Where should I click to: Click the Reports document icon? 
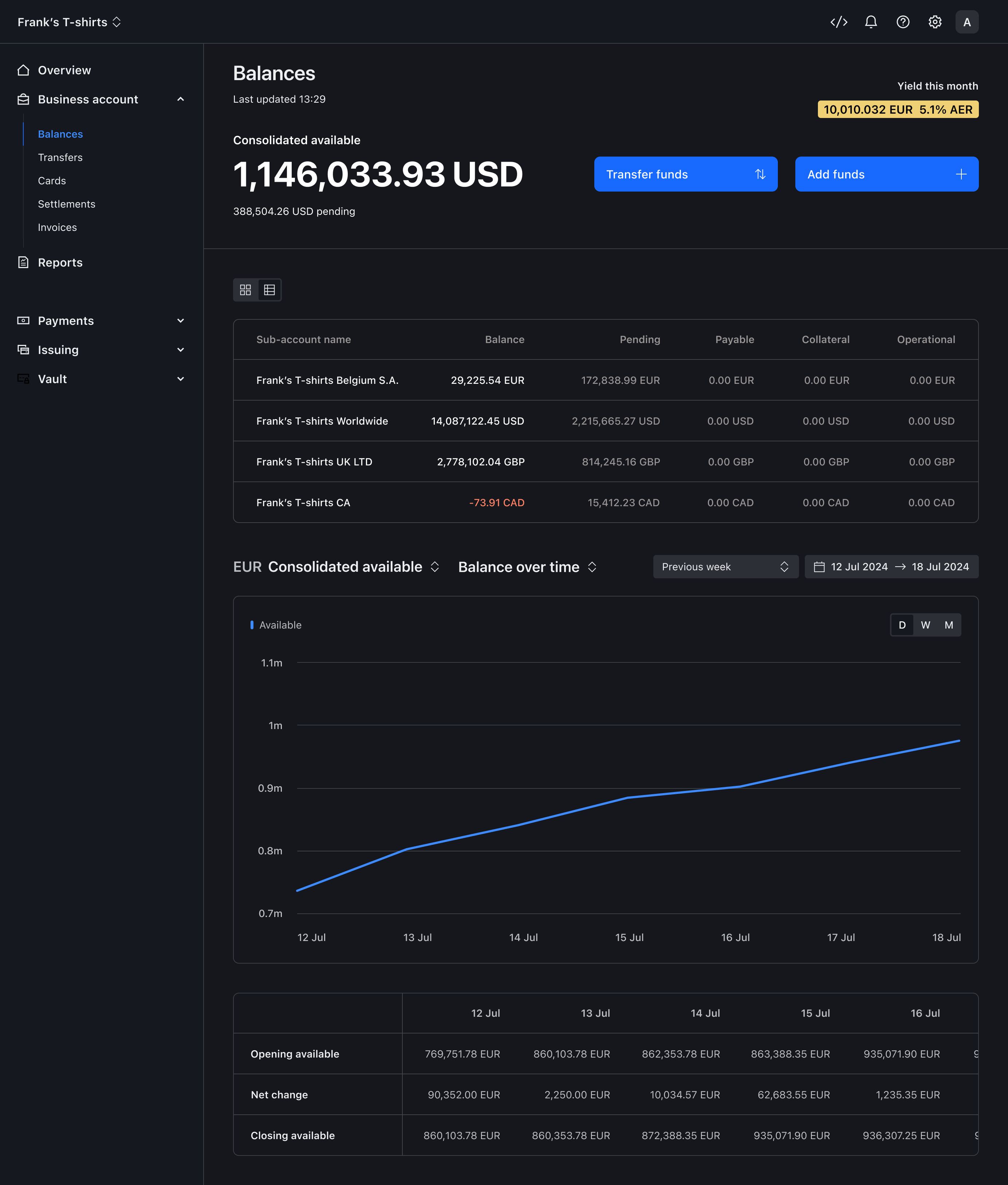click(23, 262)
